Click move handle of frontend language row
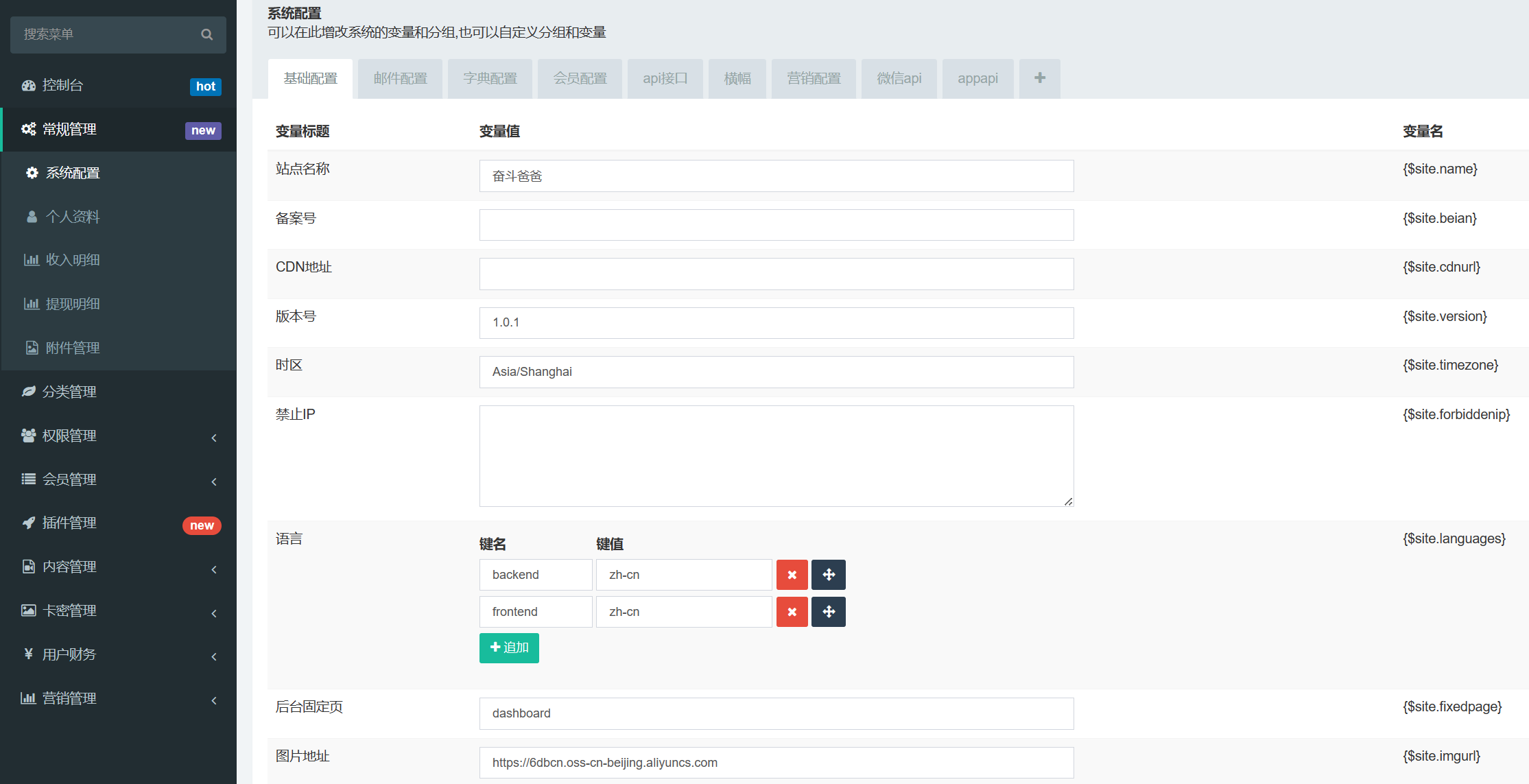Image resolution: width=1529 pixels, height=784 pixels. 828,612
